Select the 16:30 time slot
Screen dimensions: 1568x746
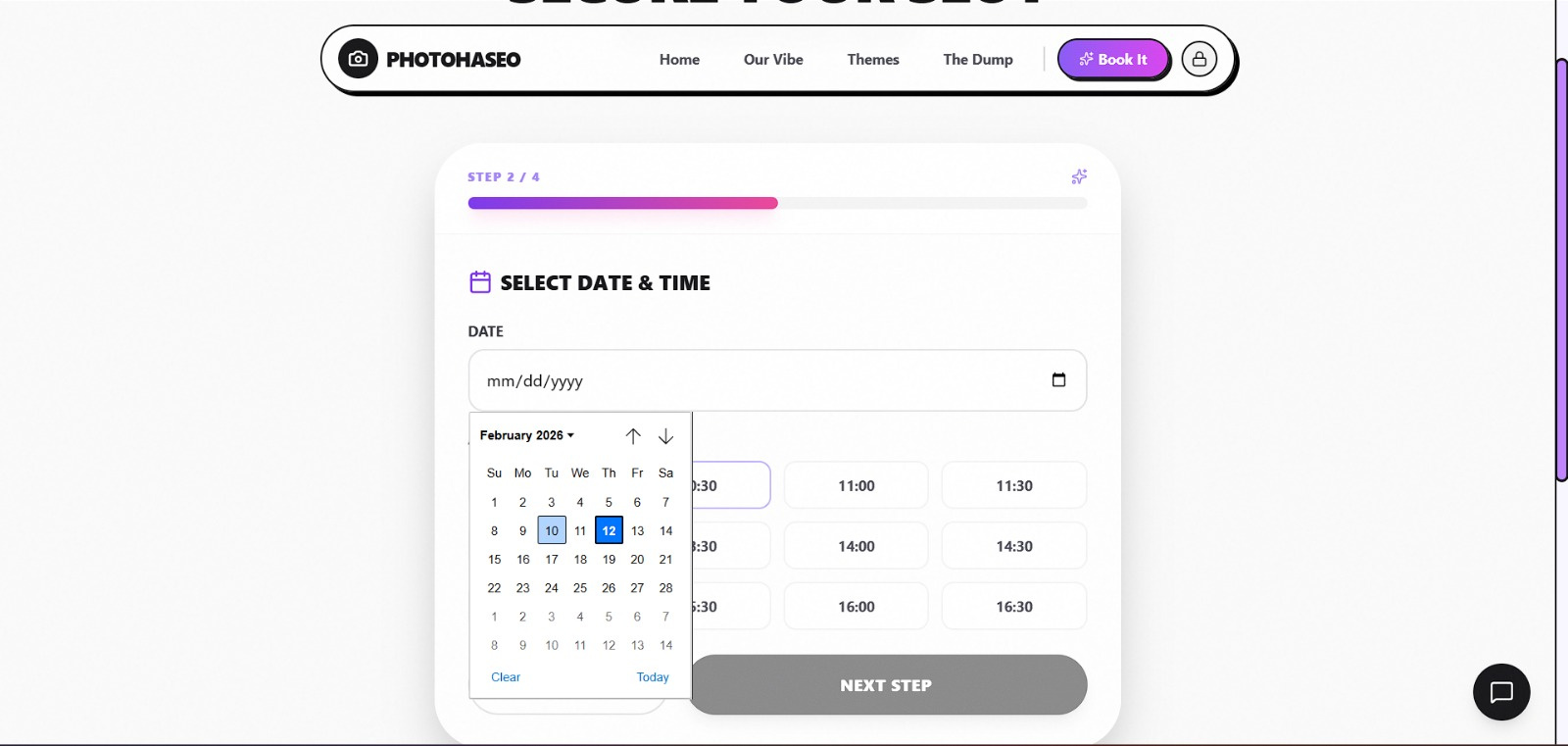(x=1013, y=606)
